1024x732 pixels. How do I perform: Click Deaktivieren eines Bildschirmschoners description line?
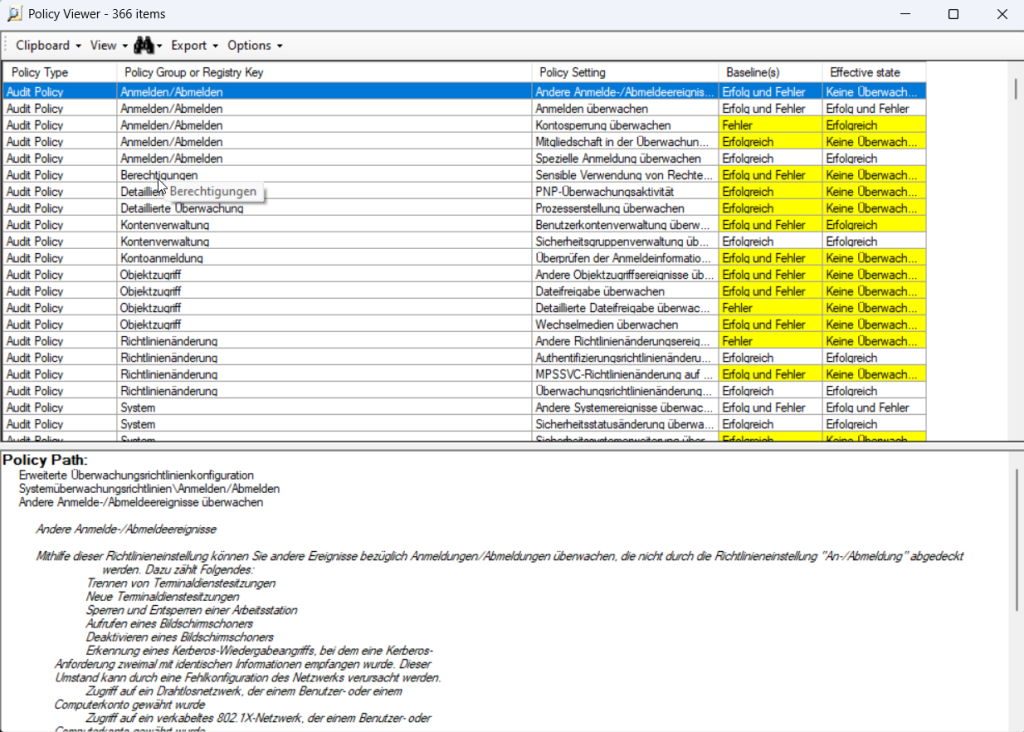point(180,637)
